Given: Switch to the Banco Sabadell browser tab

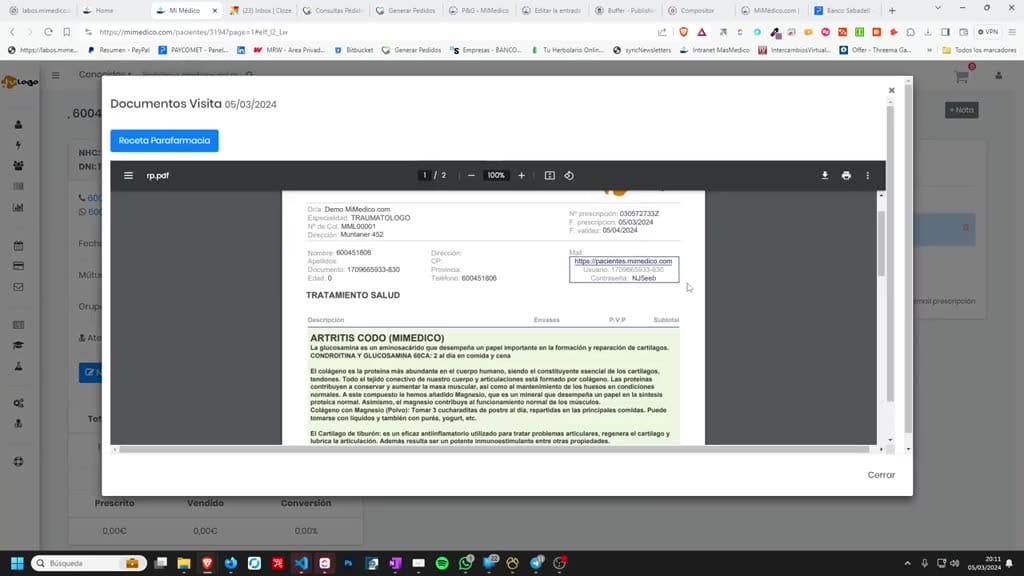Looking at the screenshot, I should point(842,10).
